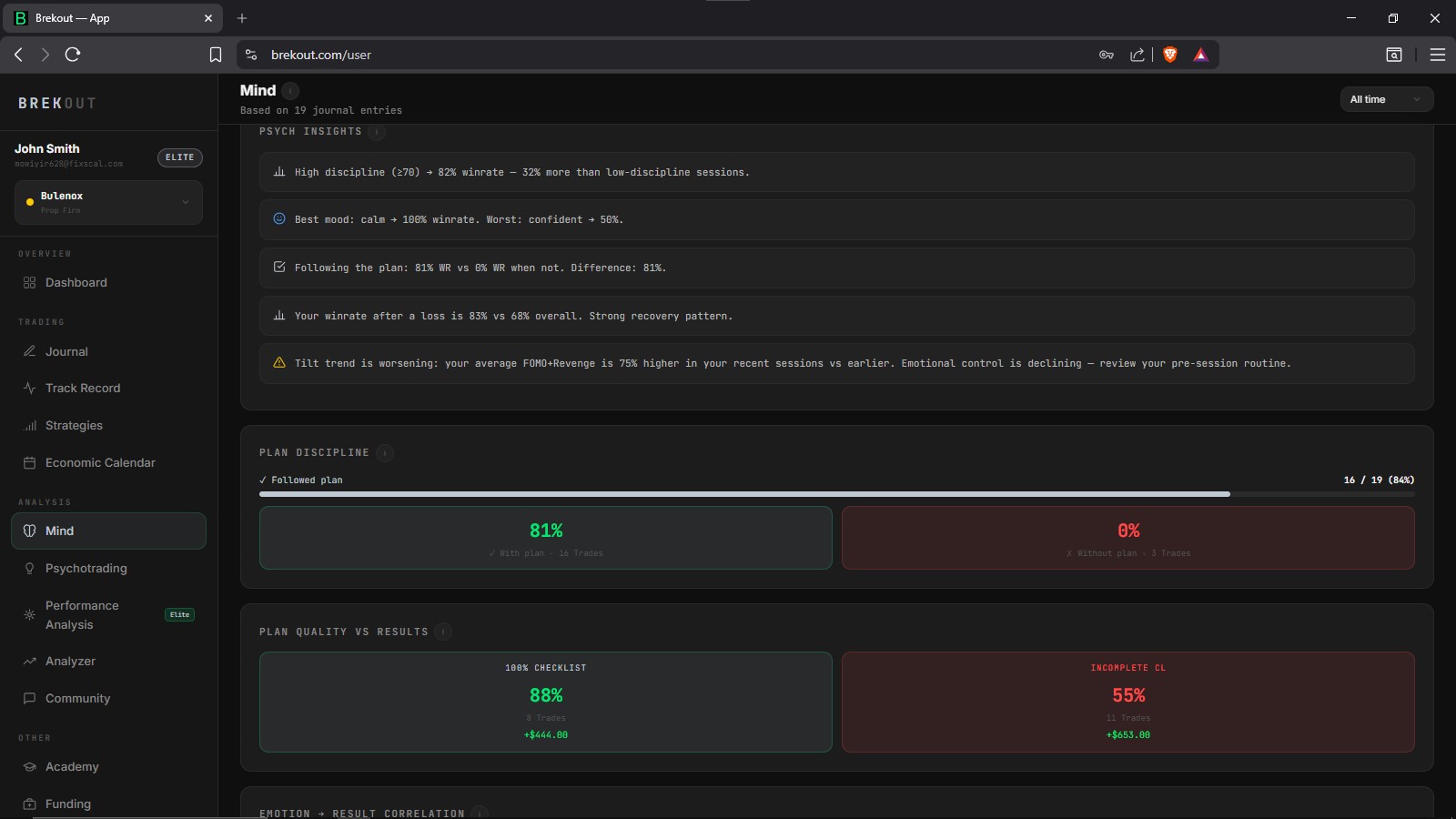This screenshot has height=819, width=1456.
Task: Click the Elite tag on Performance Analysis
Action: [180, 614]
